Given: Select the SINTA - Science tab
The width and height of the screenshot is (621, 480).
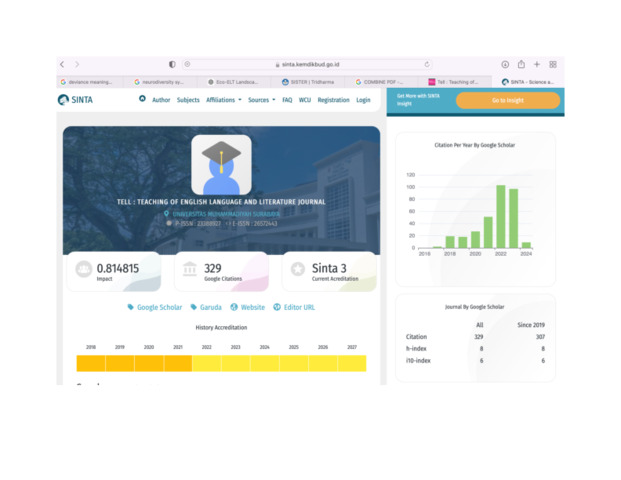Looking at the screenshot, I should [528, 82].
